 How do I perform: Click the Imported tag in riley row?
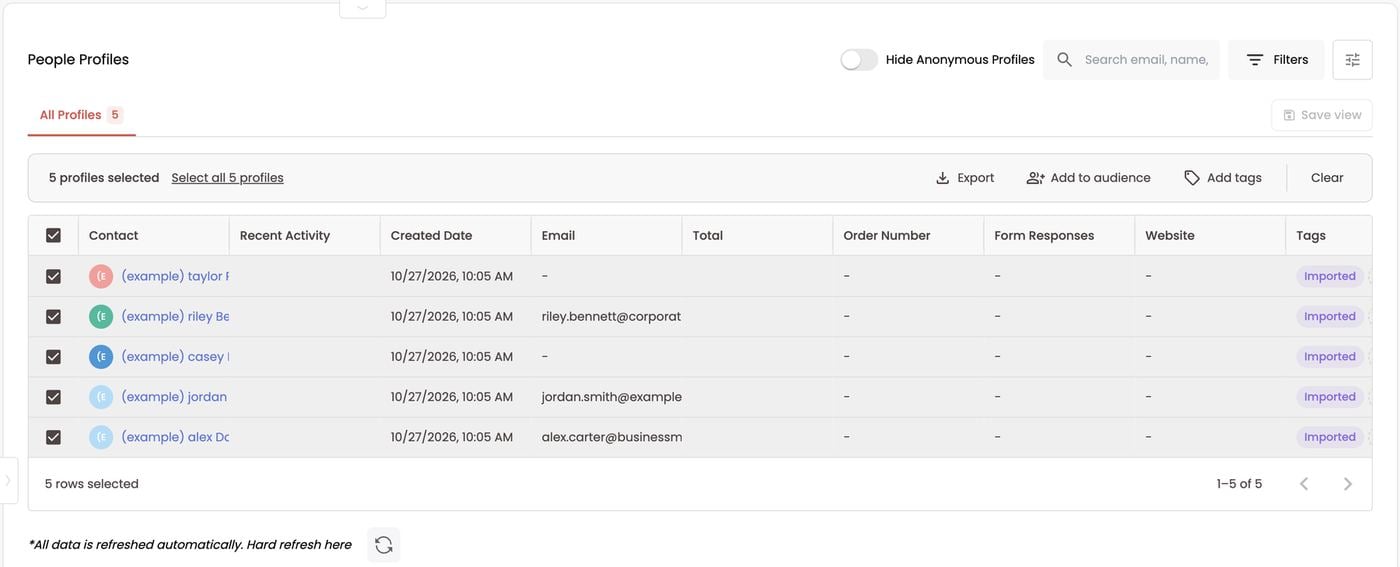tap(1330, 317)
